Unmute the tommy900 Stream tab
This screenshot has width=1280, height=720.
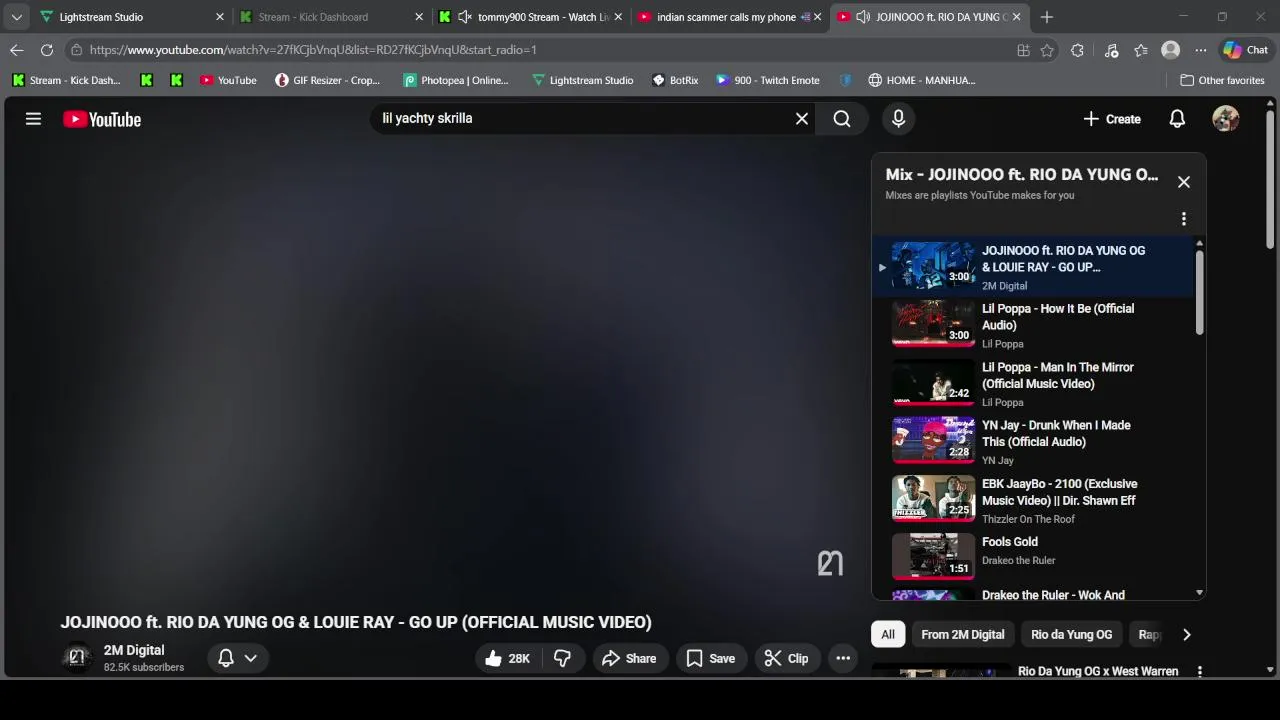point(464,17)
